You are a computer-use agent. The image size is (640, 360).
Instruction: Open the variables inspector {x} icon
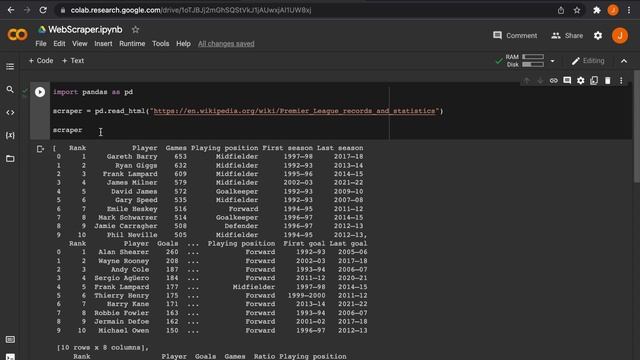(10, 135)
